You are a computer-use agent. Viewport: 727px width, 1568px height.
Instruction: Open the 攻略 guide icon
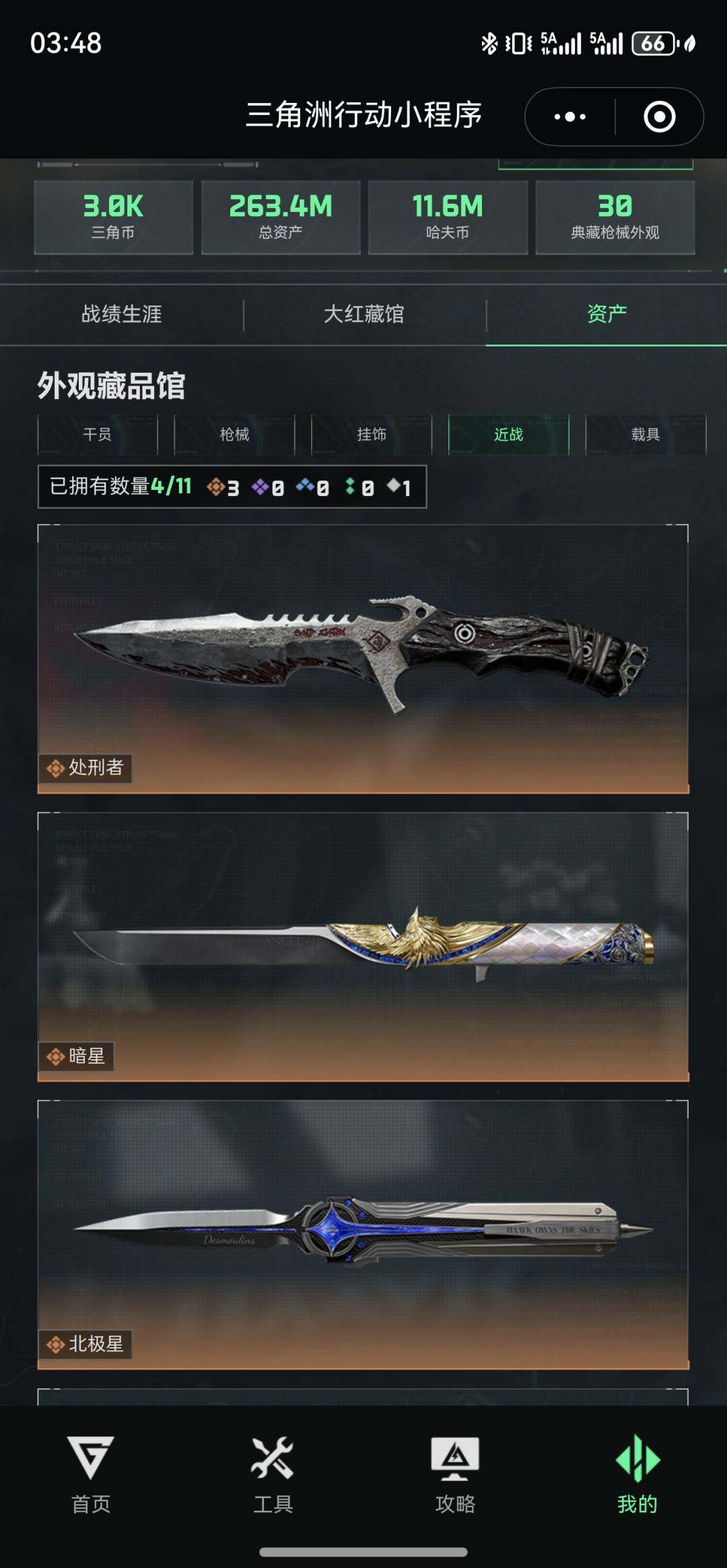455,1459
